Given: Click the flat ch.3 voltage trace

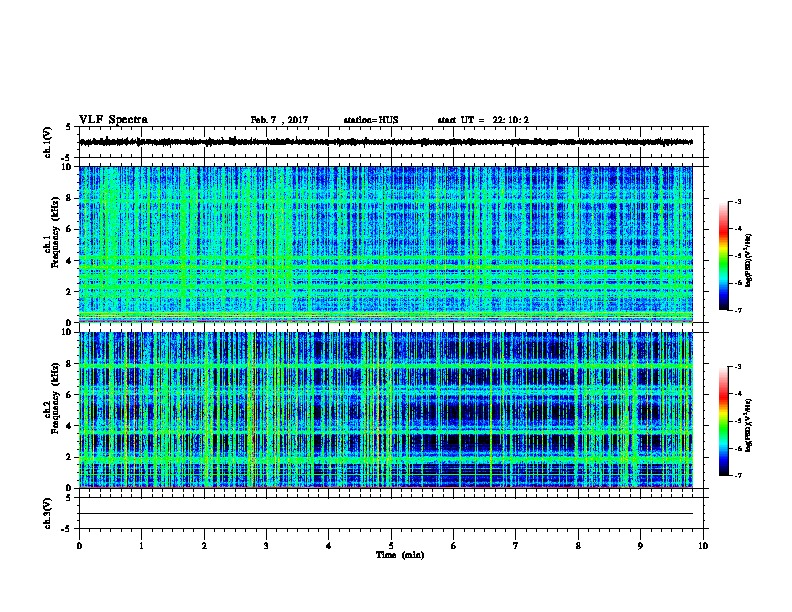Looking at the screenshot, I should pyautogui.click(x=386, y=514).
